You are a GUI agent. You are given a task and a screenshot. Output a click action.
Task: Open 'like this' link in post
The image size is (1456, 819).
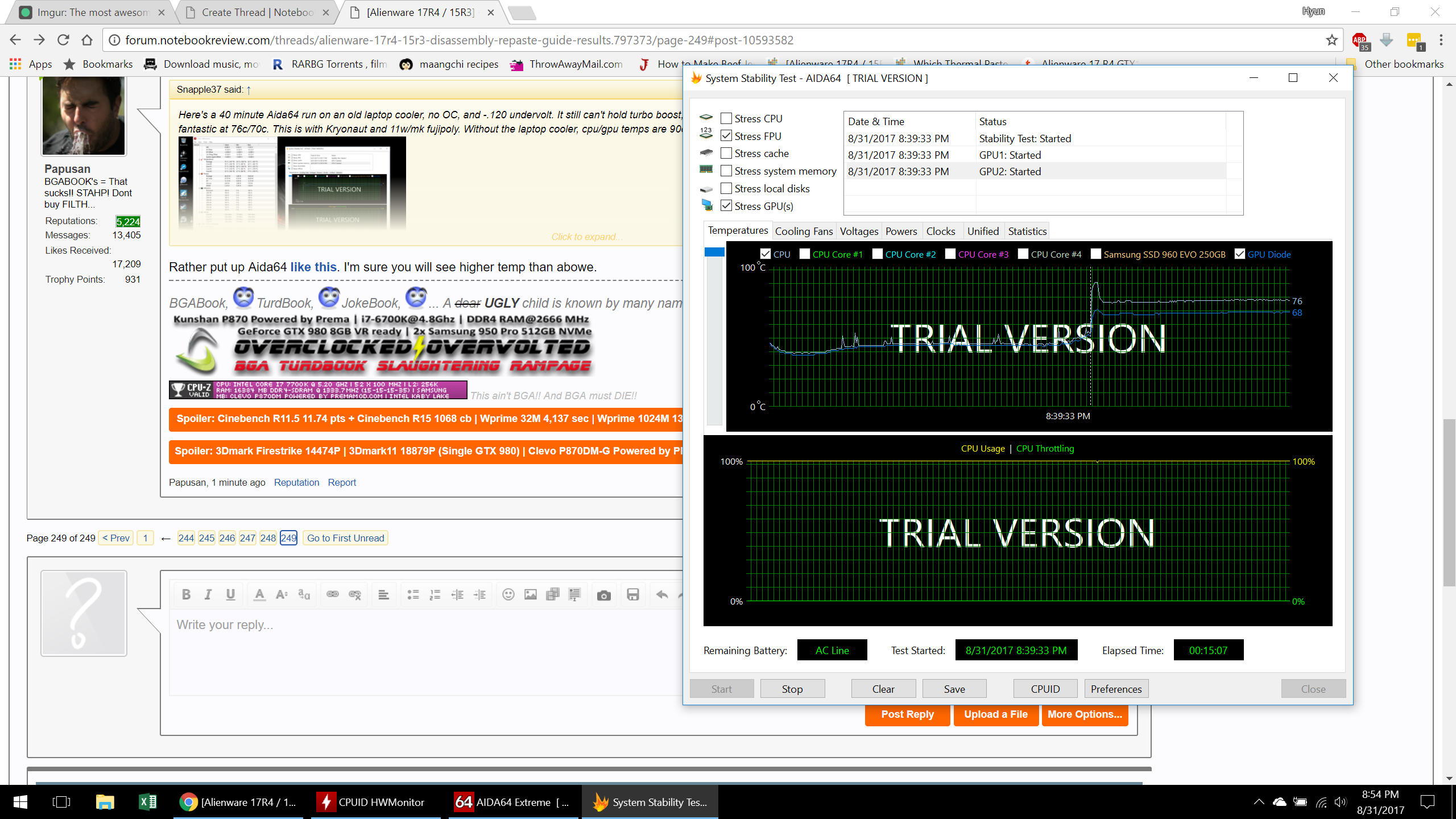pyautogui.click(x=313, y=267)
